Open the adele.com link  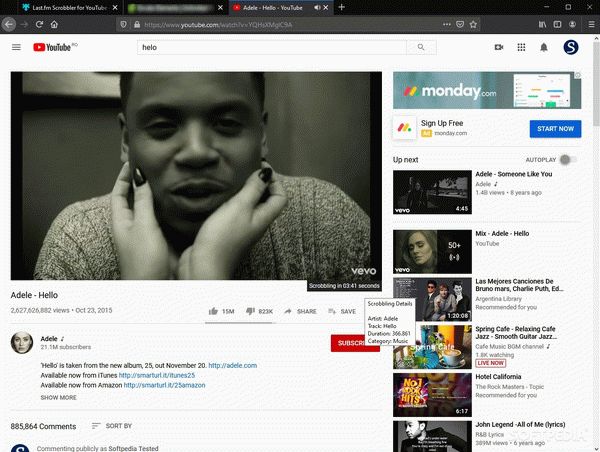click(233, 365)
